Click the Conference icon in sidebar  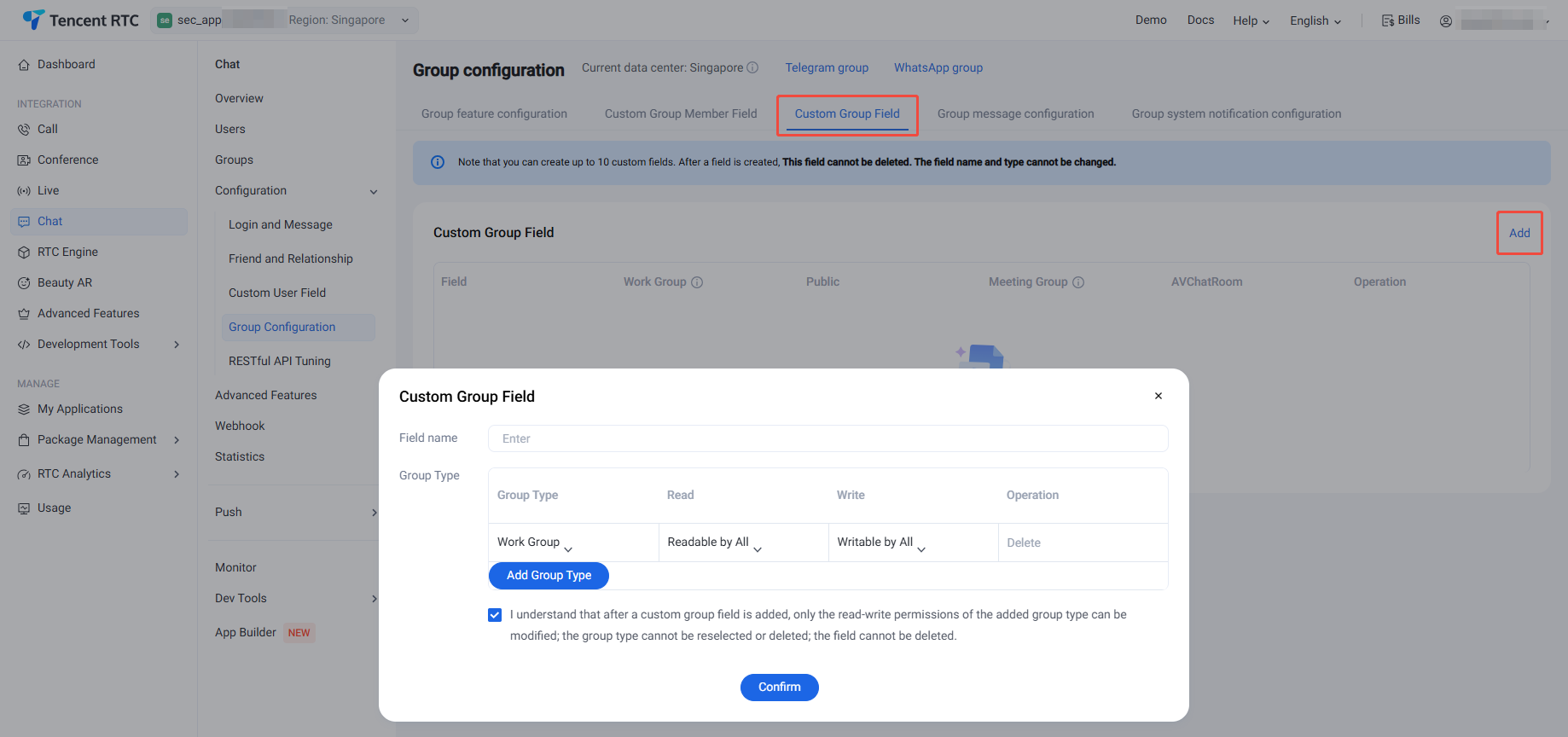click(24, 160)
